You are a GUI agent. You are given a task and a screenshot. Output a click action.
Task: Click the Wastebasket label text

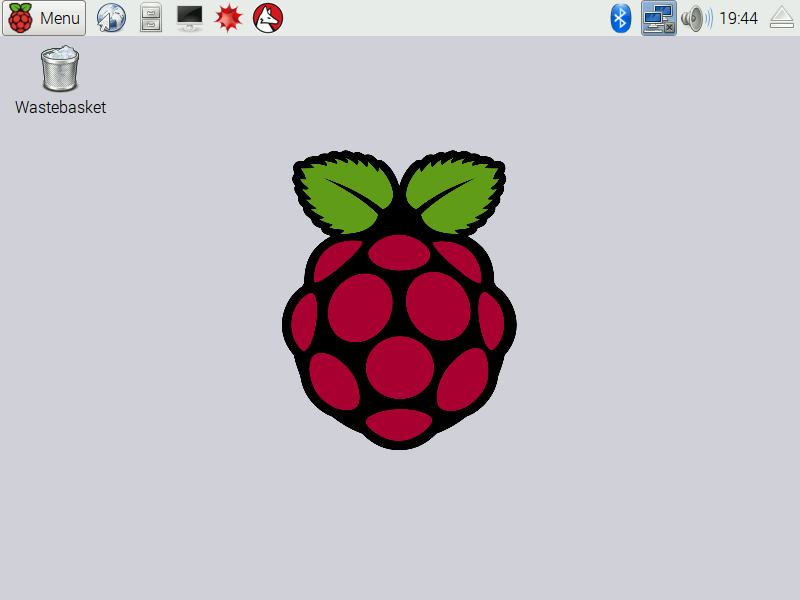[60, 107]
